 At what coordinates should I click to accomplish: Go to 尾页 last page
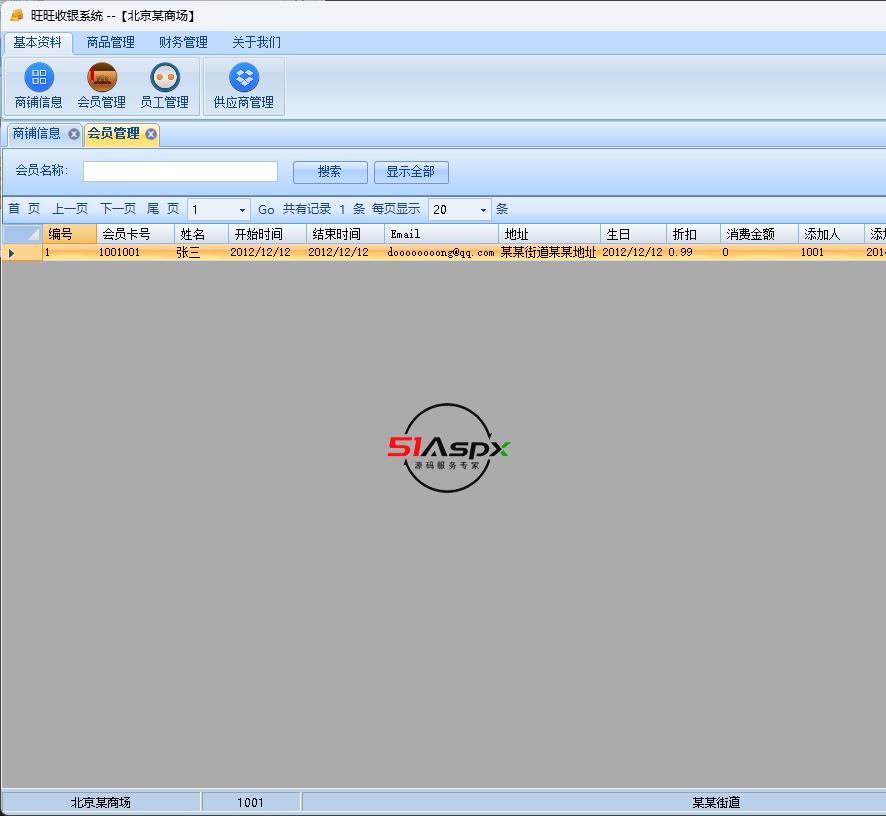163,209
